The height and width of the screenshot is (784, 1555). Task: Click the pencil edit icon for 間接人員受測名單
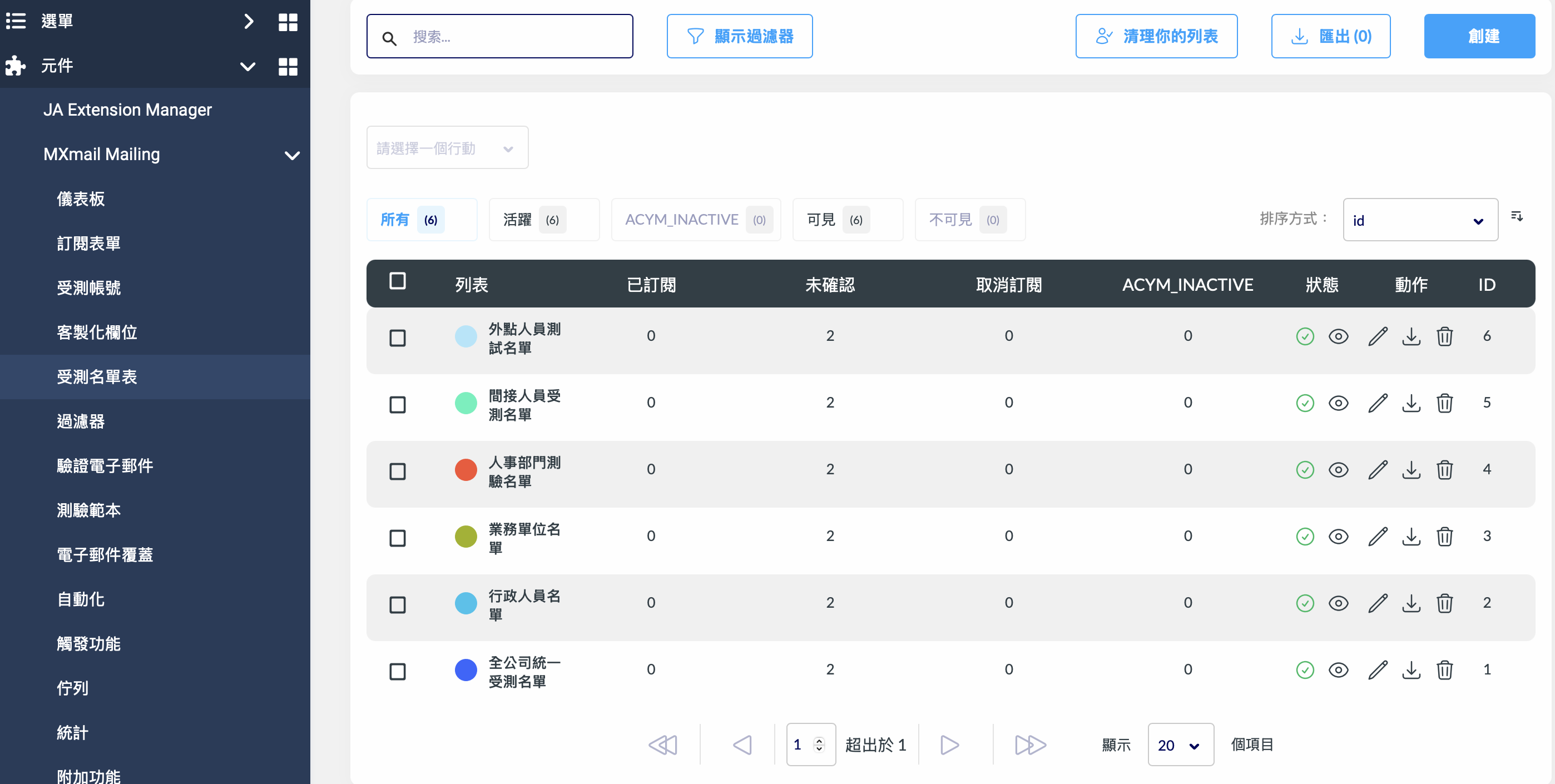[x=1377, y=403]
